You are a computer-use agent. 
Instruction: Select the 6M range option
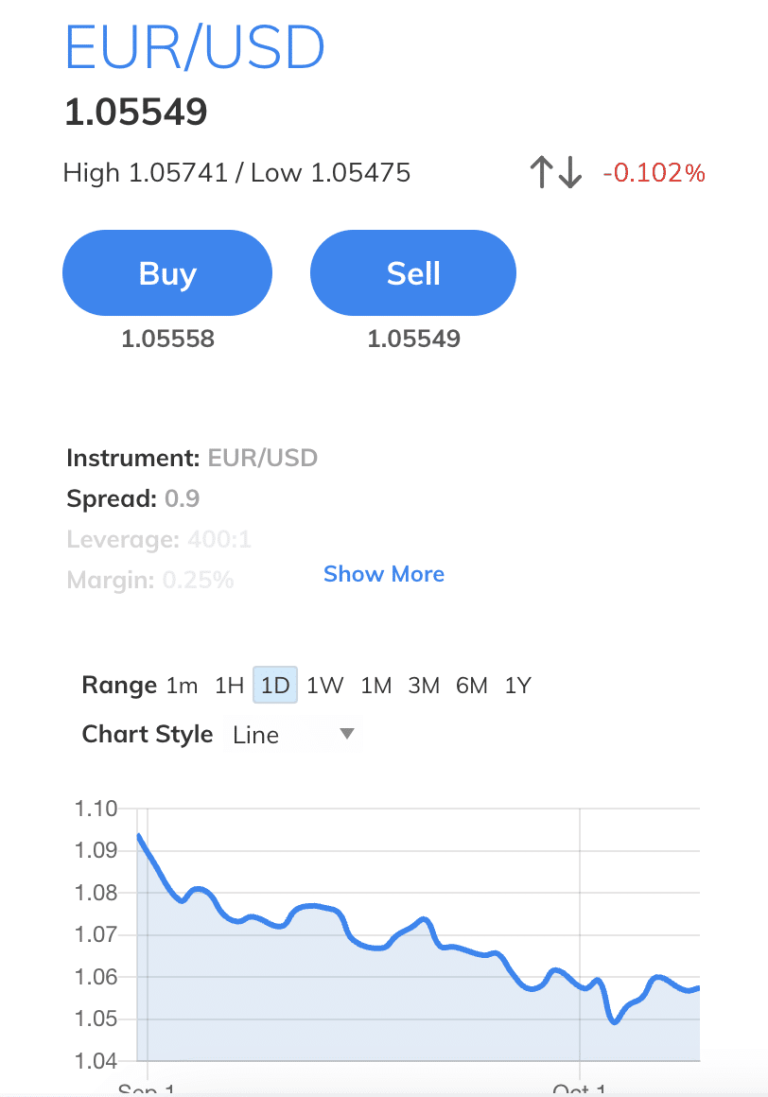472,686
